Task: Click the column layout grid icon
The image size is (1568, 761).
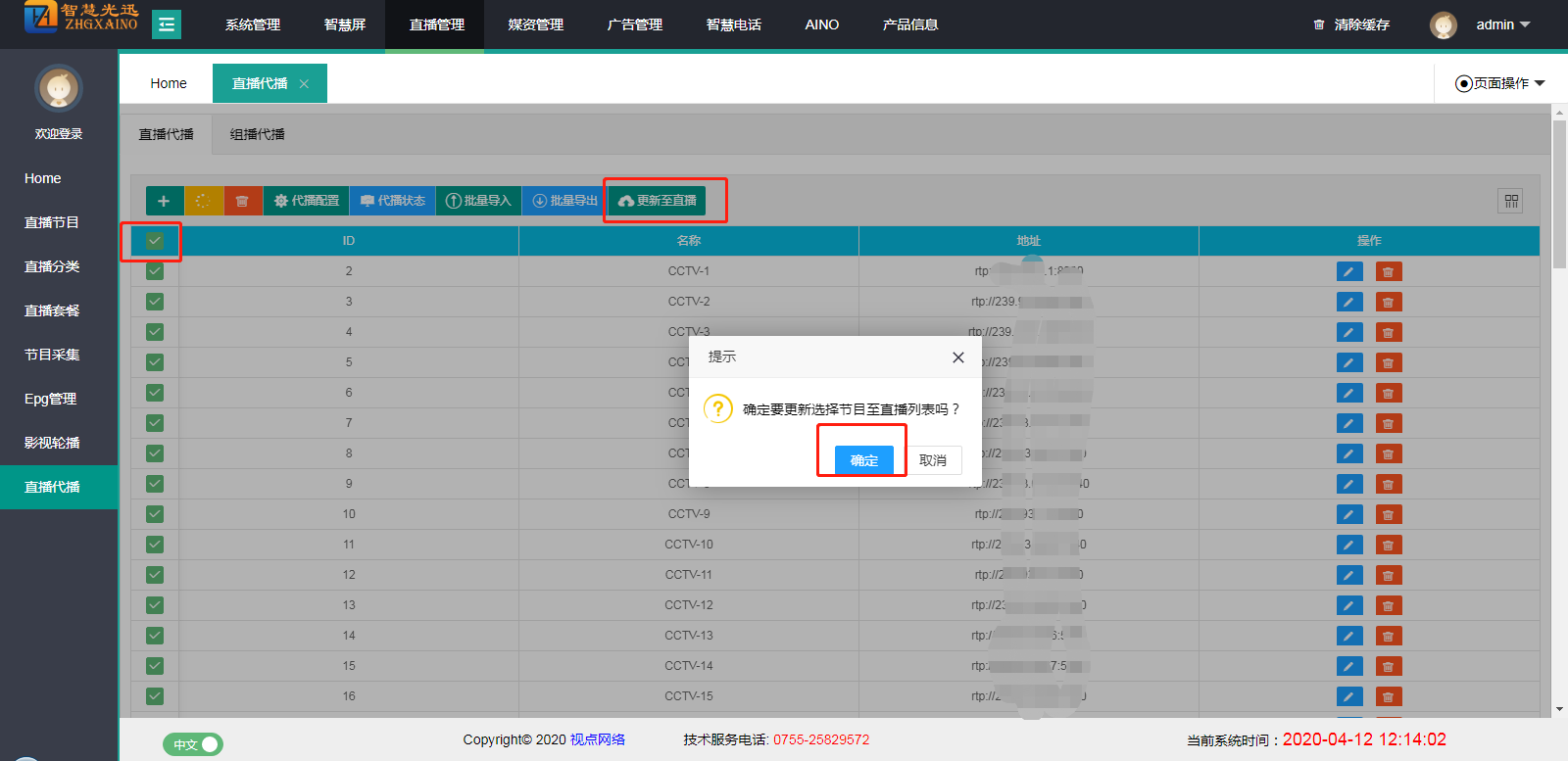Action: (x=1510, y=201)
